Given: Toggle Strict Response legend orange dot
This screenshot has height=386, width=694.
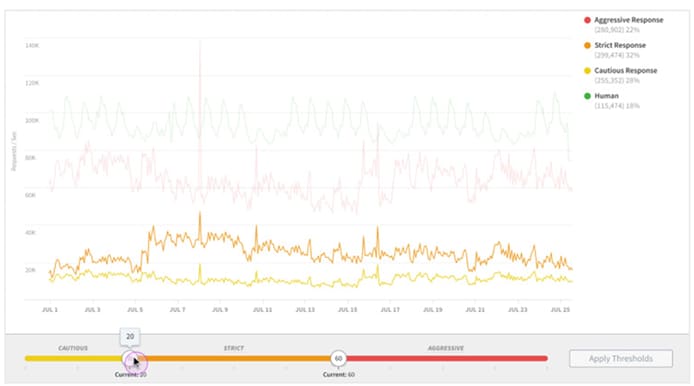Looking at the screenshot, I should coord(587,45).
